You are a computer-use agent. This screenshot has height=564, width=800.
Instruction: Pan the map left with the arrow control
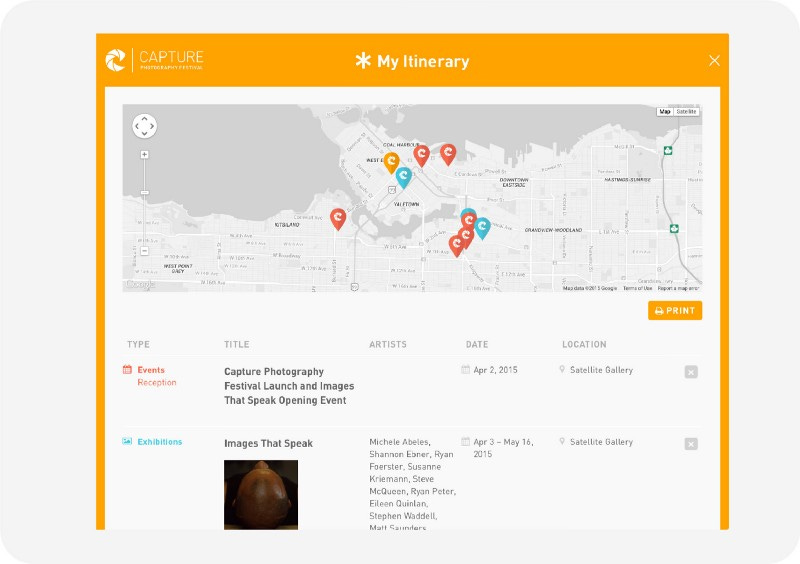tap(137, 126)
